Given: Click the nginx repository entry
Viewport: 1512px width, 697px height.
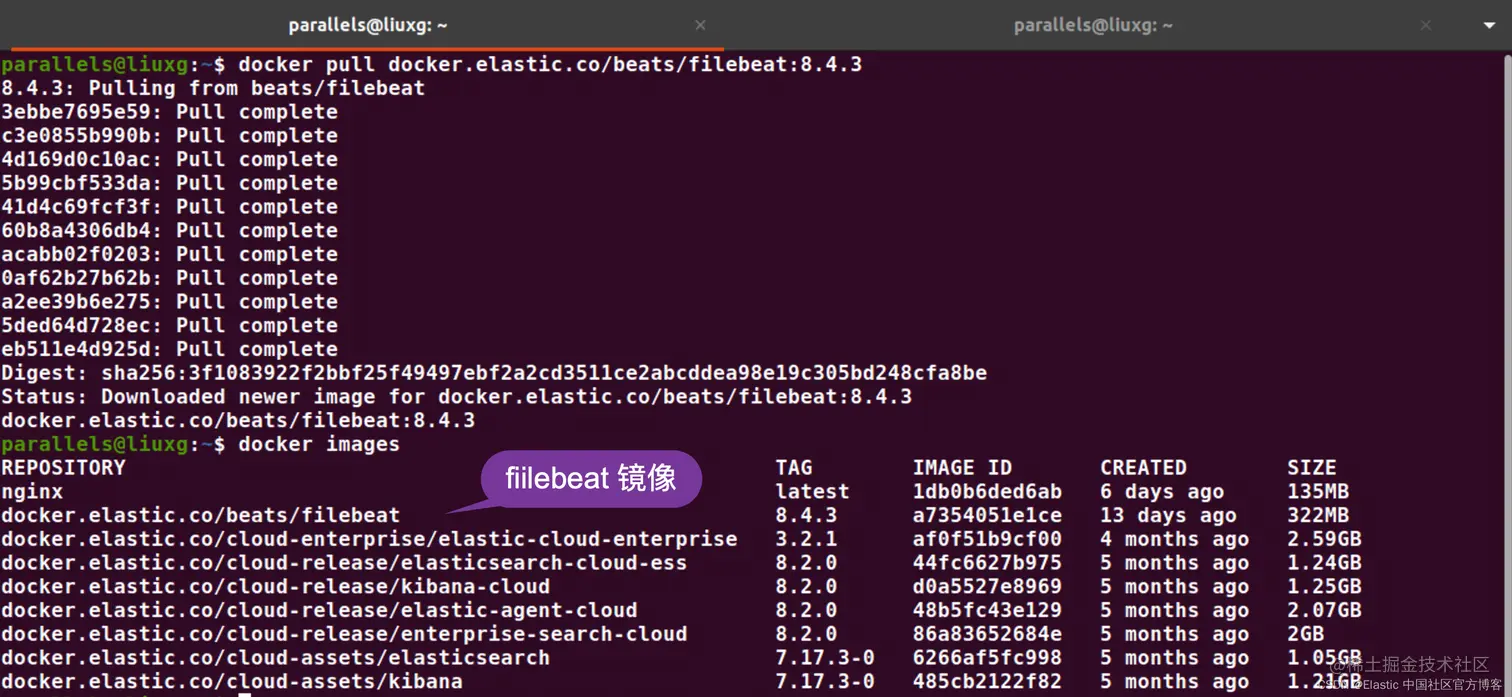Looking at the screenshot, I should pyautogui.click(x=32, y=492).
